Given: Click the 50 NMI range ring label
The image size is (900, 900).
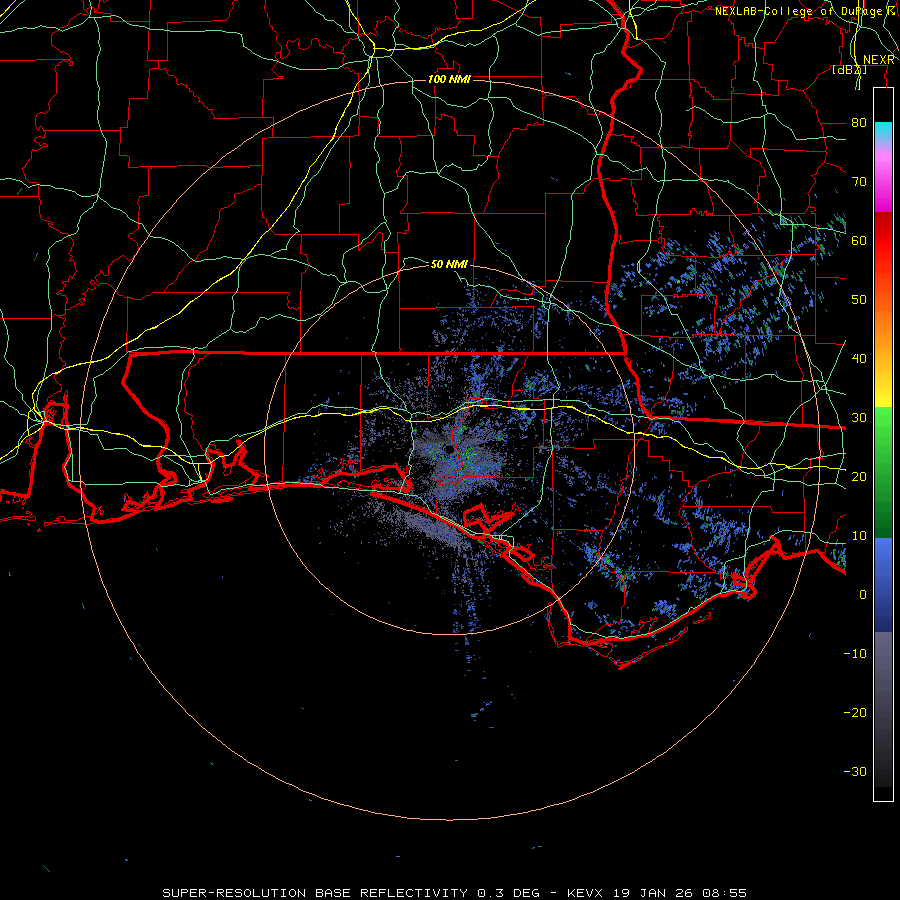Looking at the screenshot, I should [449, 264].
